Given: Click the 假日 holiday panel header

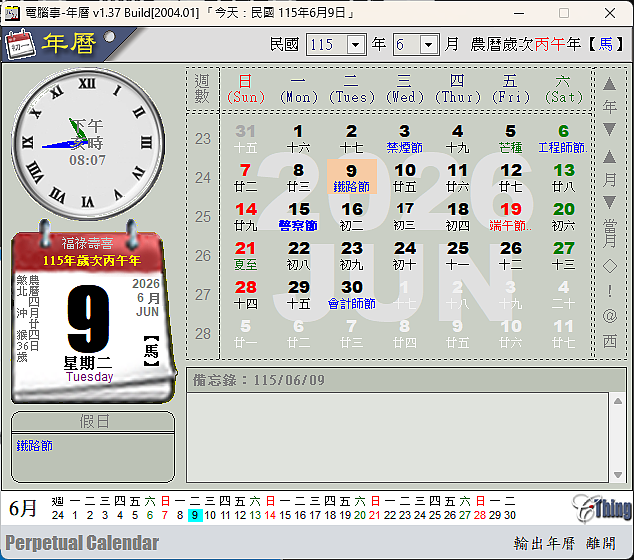Looking at the screenshot, I should (x=93, y=422).
